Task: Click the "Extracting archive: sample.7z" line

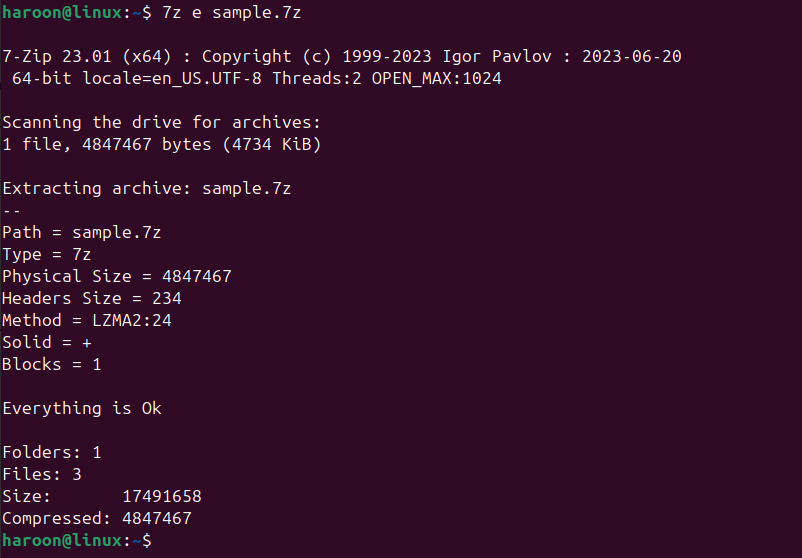Action: pos(146,188)
